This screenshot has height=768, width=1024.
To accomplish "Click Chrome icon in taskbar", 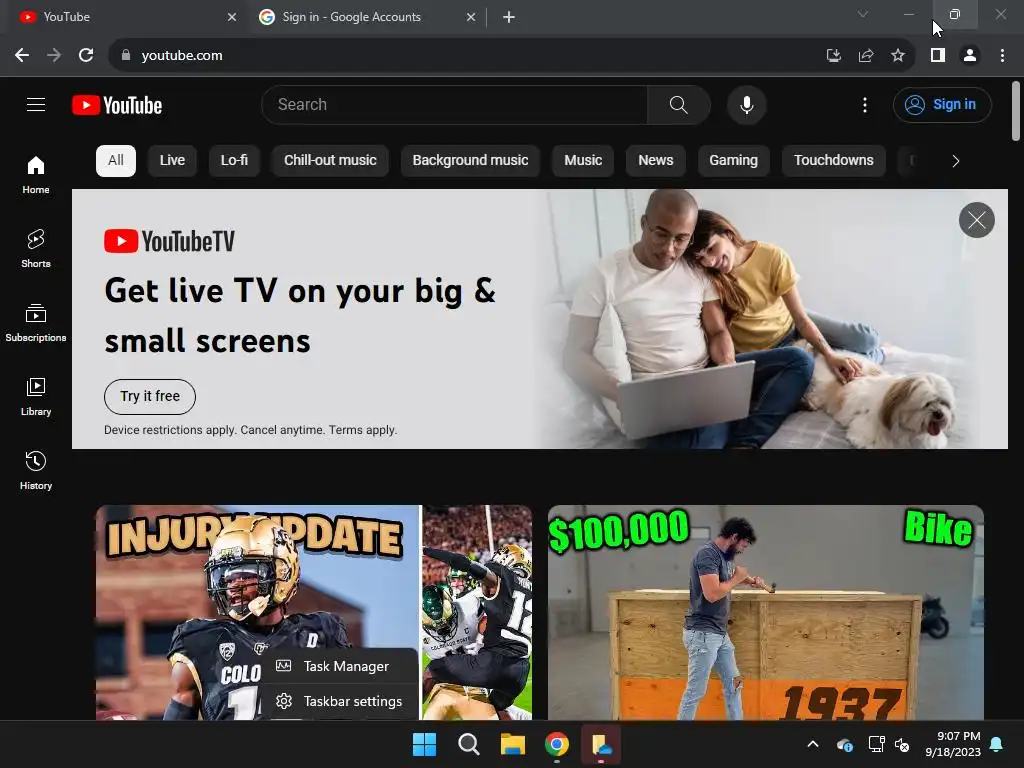I will pyautogui.click(x=556, y=744).
